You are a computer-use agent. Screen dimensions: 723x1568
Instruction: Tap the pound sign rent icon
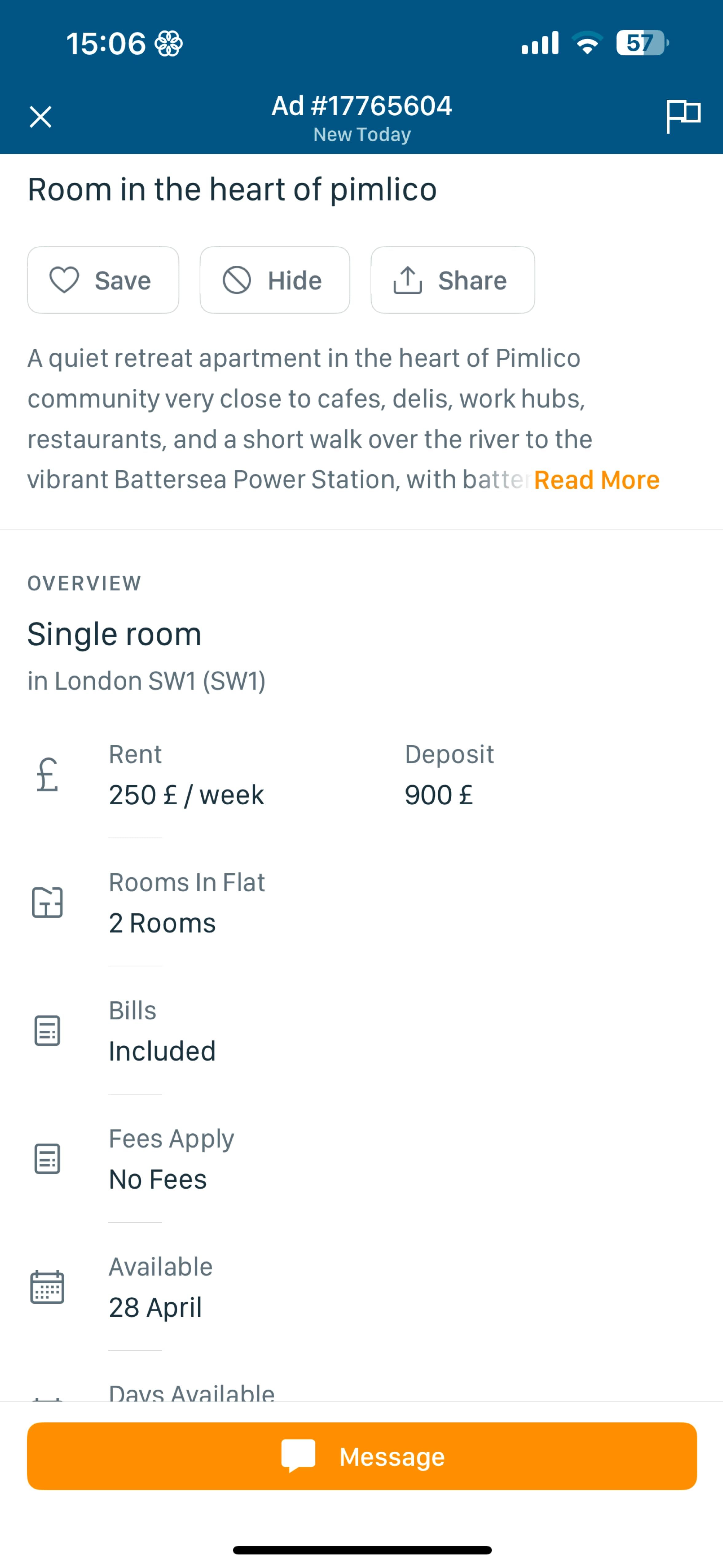point(47,775)
